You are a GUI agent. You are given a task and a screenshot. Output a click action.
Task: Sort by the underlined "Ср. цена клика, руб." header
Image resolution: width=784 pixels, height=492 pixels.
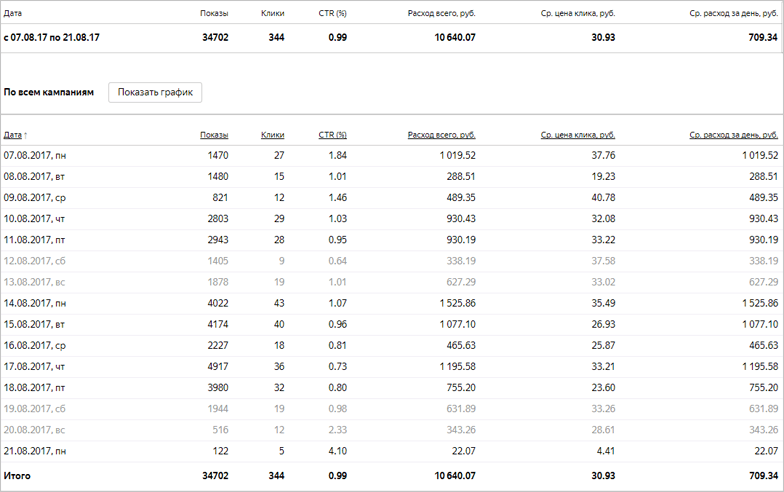pos(577,135)
